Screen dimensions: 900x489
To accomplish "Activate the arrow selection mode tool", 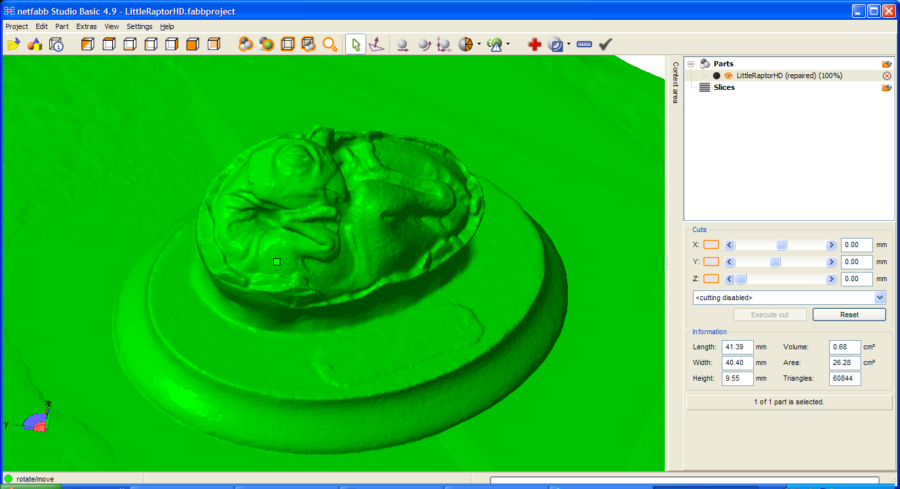I will (x=355, y=44).
